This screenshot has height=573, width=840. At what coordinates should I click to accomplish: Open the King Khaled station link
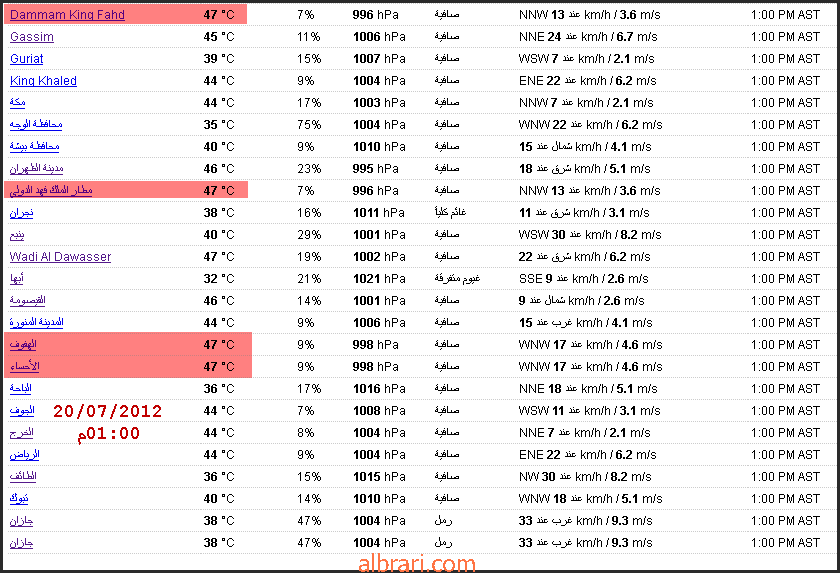pos(43,80)
